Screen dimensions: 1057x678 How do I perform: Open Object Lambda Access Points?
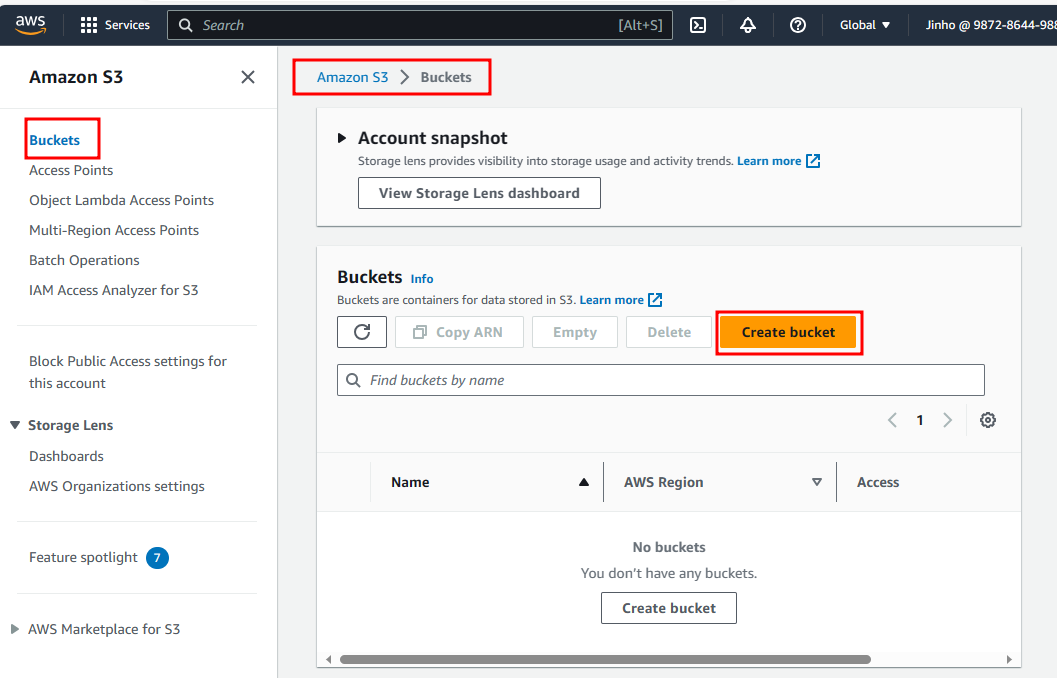tap(121, 200)
